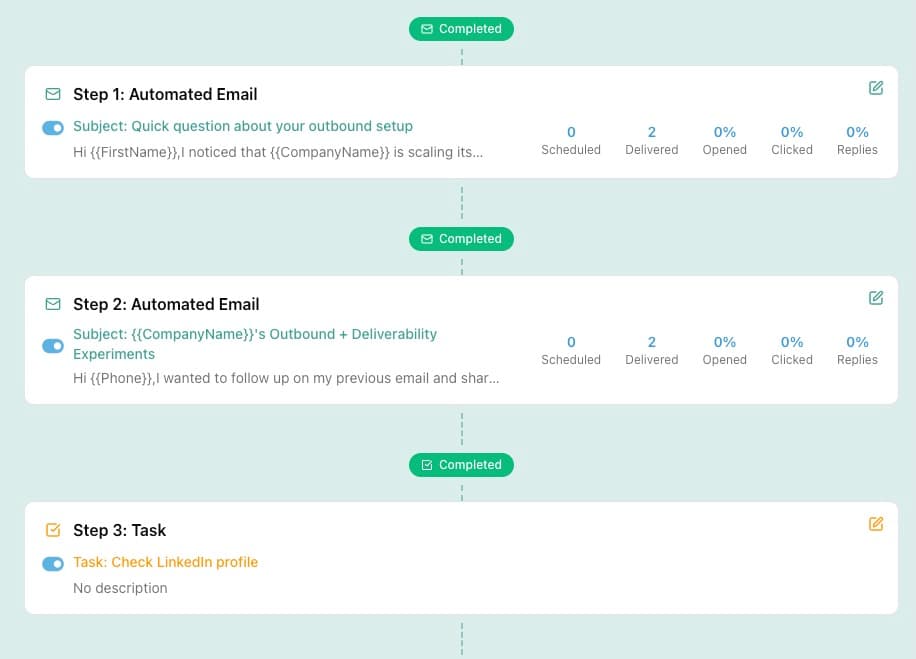Screen dimensions: 916x659
Task: Click the 'Task: Check LinkedIn profile' link
Action: click(165, 562)
